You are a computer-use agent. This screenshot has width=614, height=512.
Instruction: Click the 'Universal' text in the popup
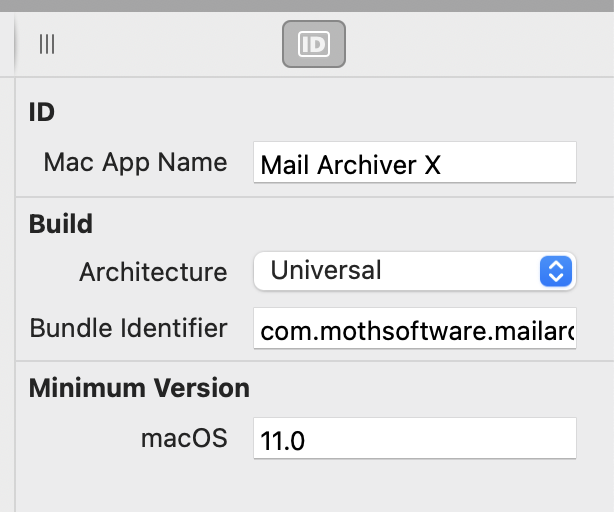326,270
